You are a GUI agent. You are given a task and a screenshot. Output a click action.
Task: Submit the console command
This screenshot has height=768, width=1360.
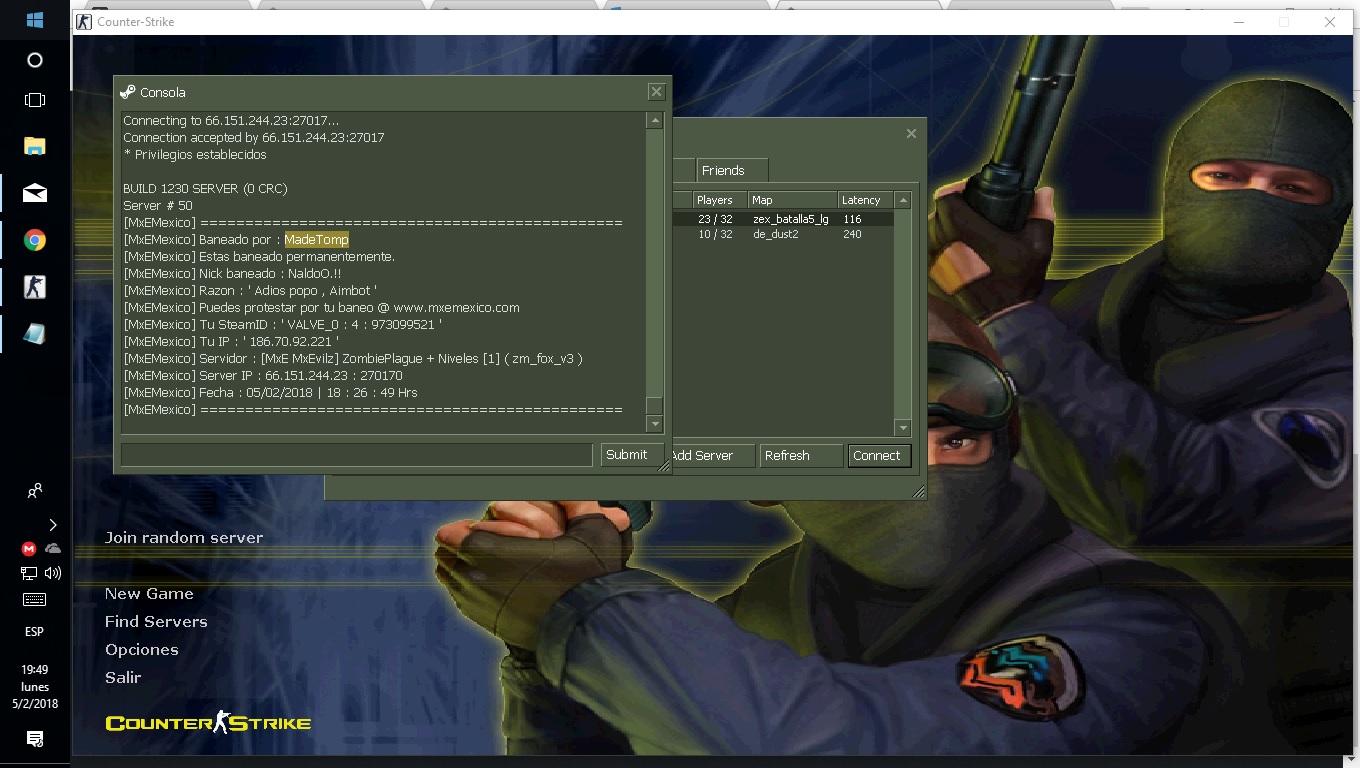click(x=632, y=454)
